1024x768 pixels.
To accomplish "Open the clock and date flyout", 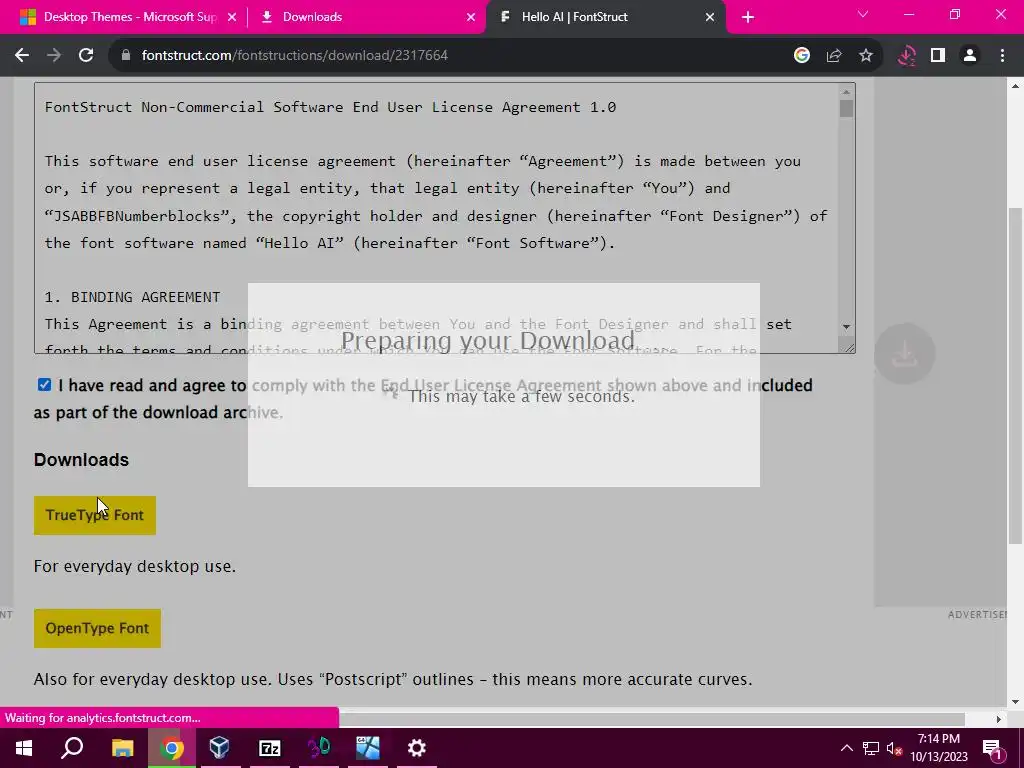I will [x=938, y=748].
